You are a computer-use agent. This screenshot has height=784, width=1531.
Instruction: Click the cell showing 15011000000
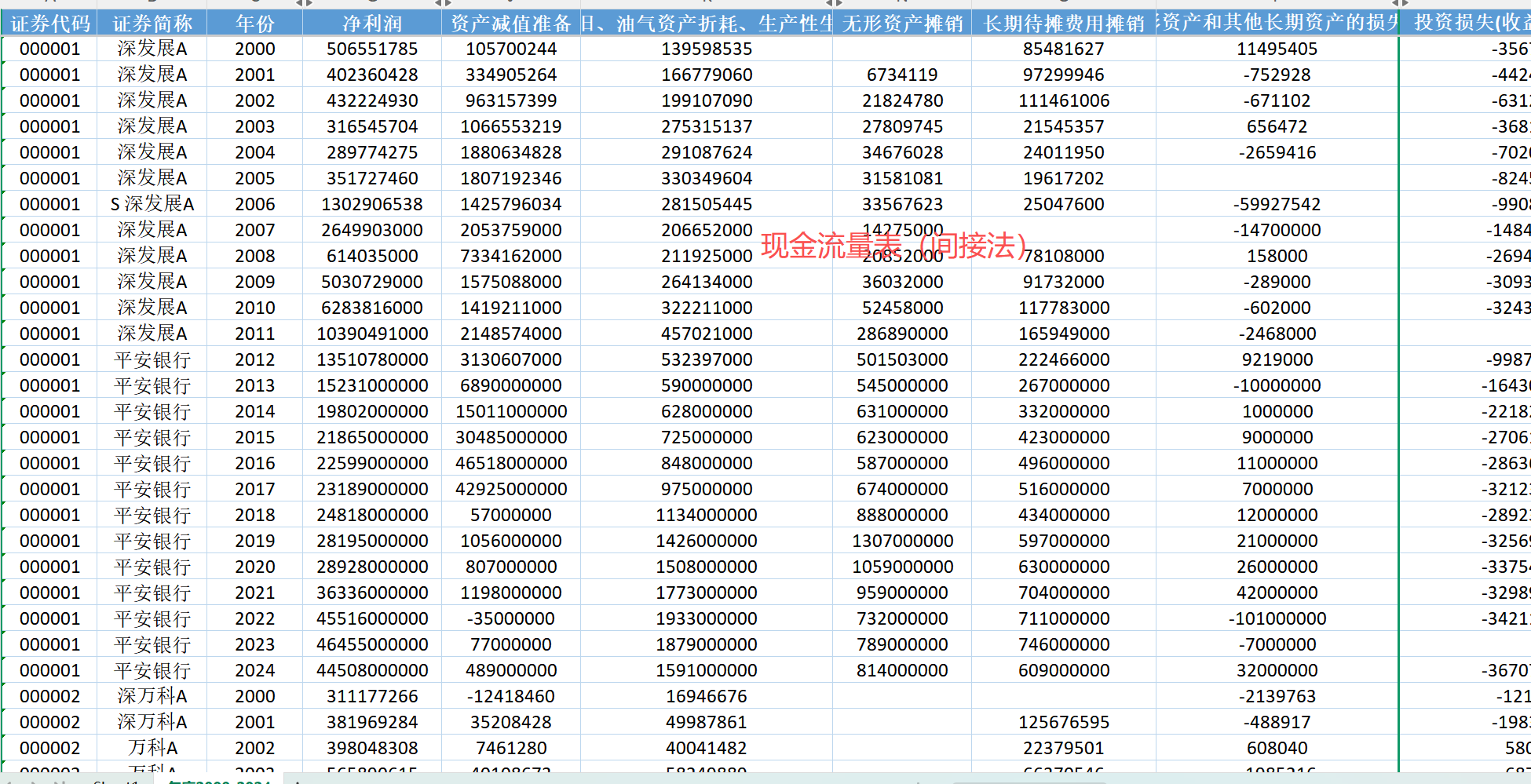[x=511, y=411]
